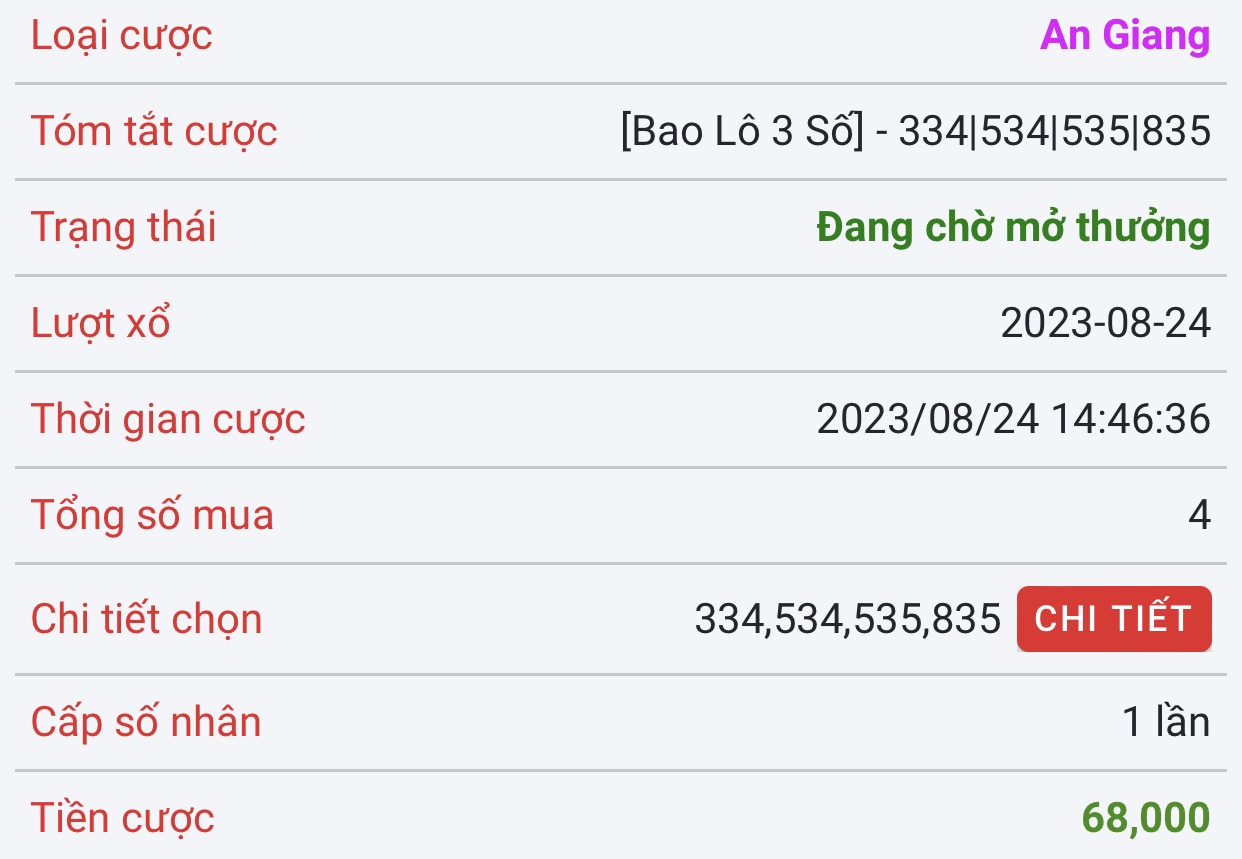Click the Thời gian cược label
This screenshot has height=859, width=1242.
[x=168, y=420]
